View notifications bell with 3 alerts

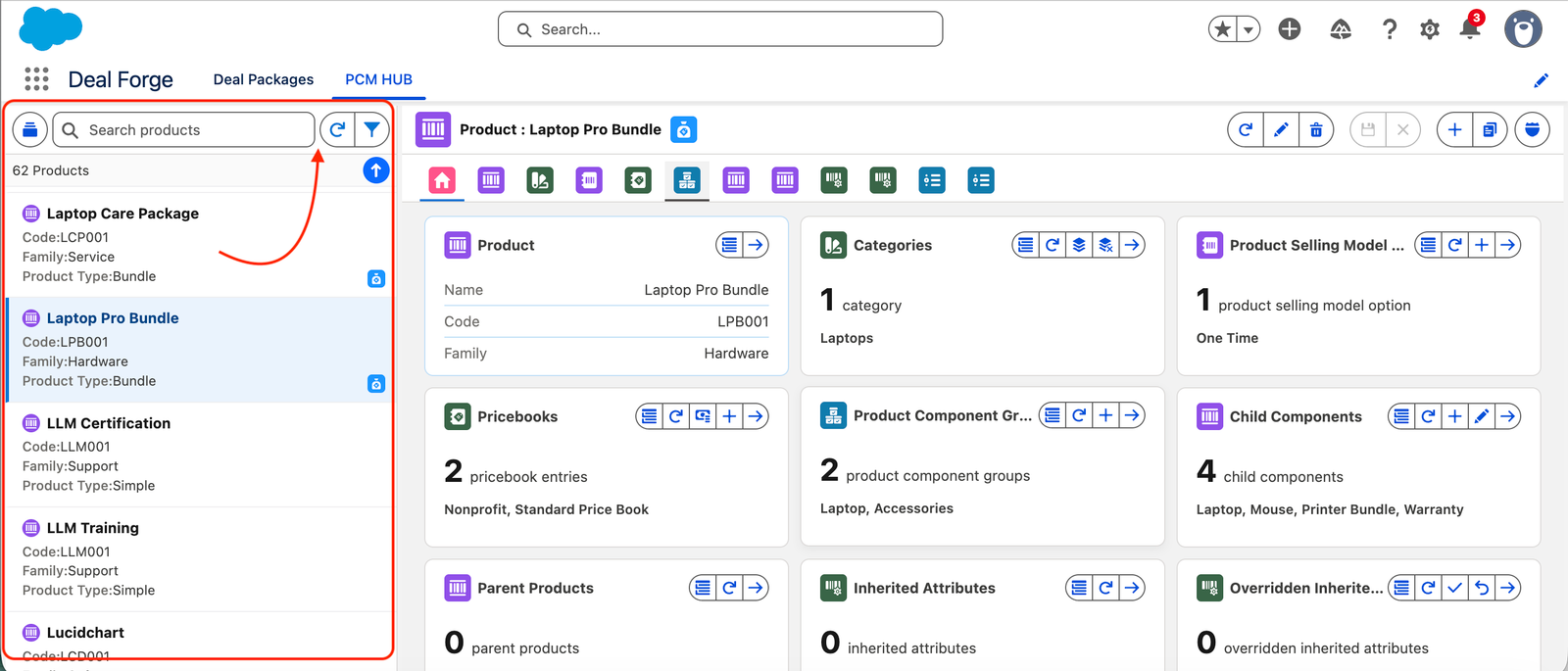click(1470, 27)
